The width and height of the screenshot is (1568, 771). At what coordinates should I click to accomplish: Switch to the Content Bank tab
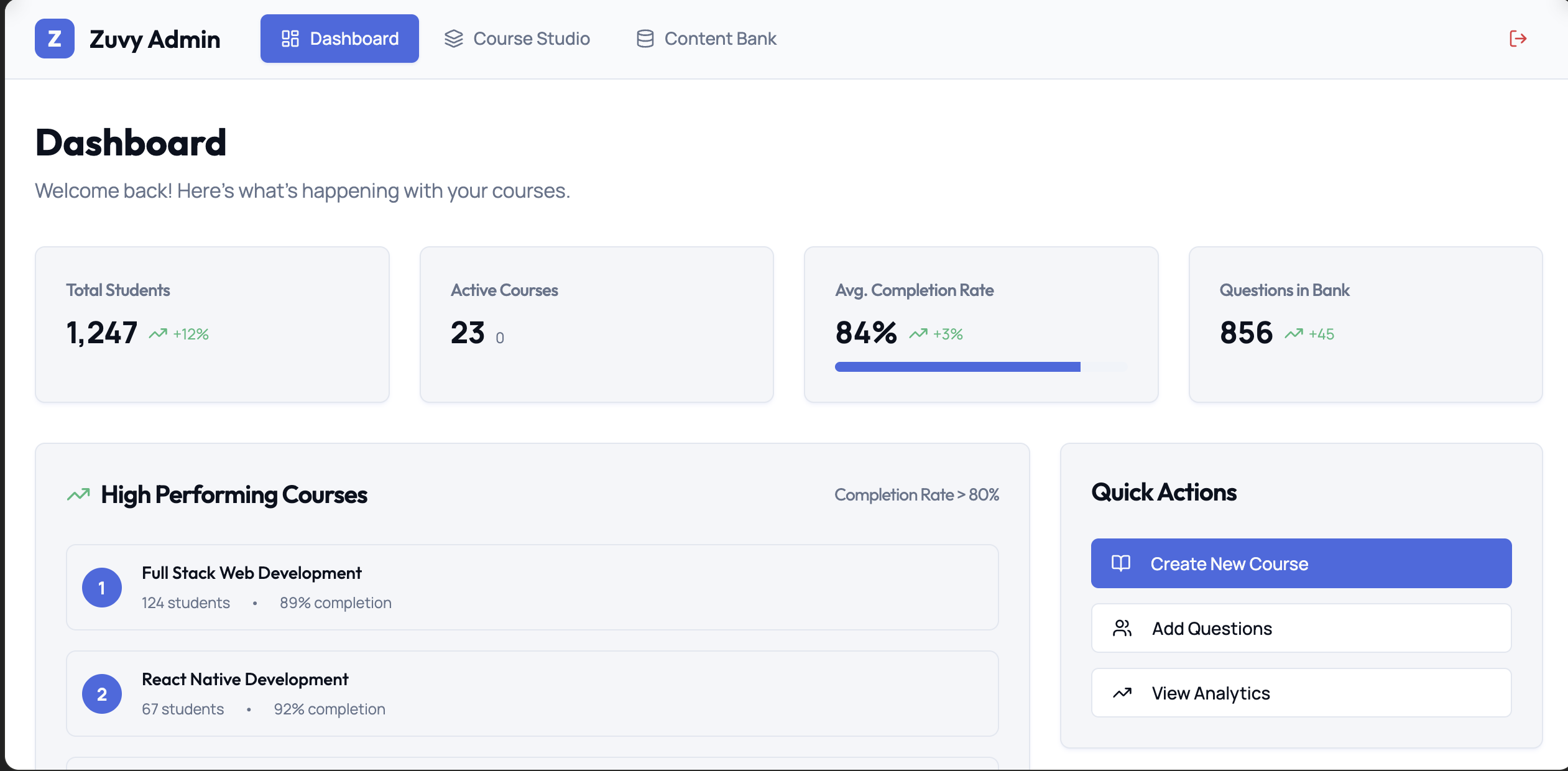coord(707,39)
